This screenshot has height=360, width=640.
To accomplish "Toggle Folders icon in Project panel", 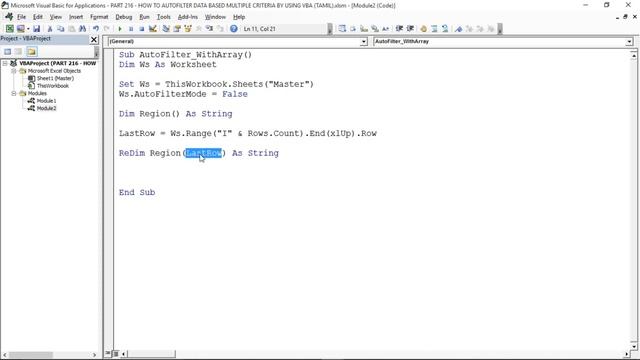I will coord(32,51).
